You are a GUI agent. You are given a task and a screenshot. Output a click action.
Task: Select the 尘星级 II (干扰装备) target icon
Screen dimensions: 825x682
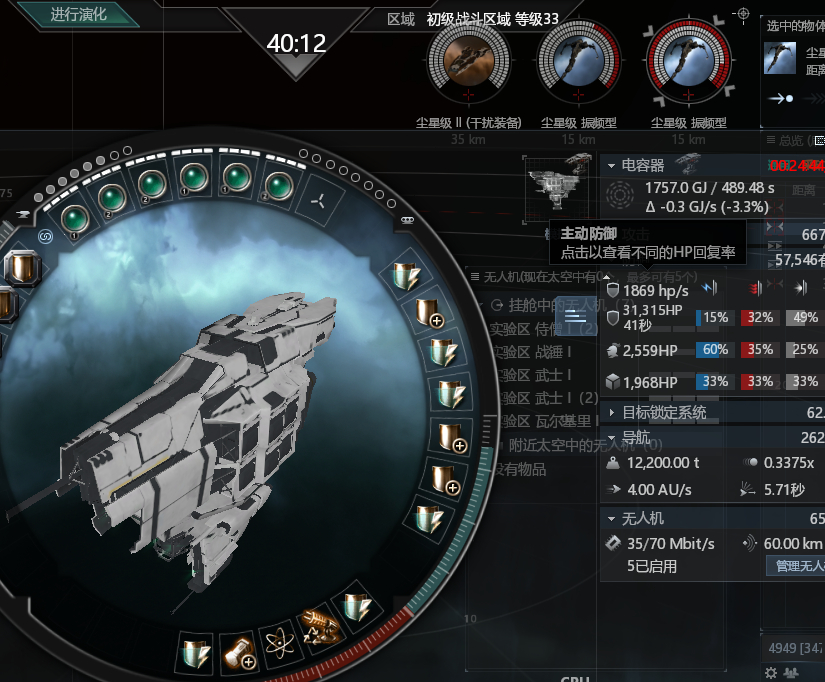pos(468,61)
